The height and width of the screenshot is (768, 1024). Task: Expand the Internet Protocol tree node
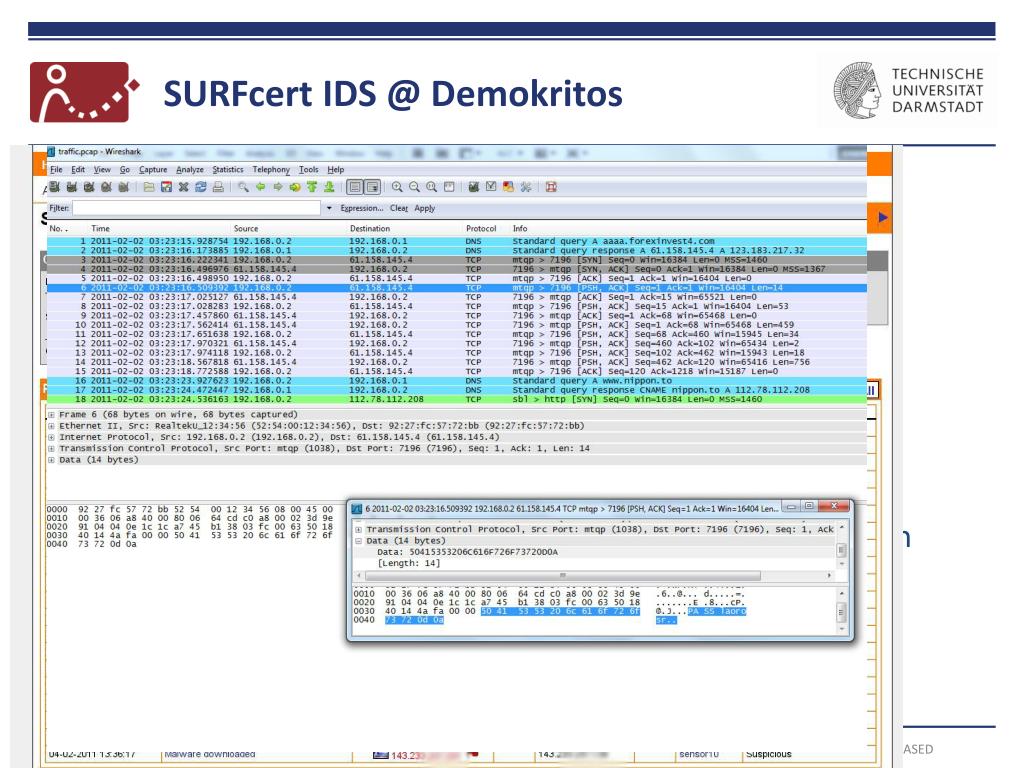pos(52,438)
